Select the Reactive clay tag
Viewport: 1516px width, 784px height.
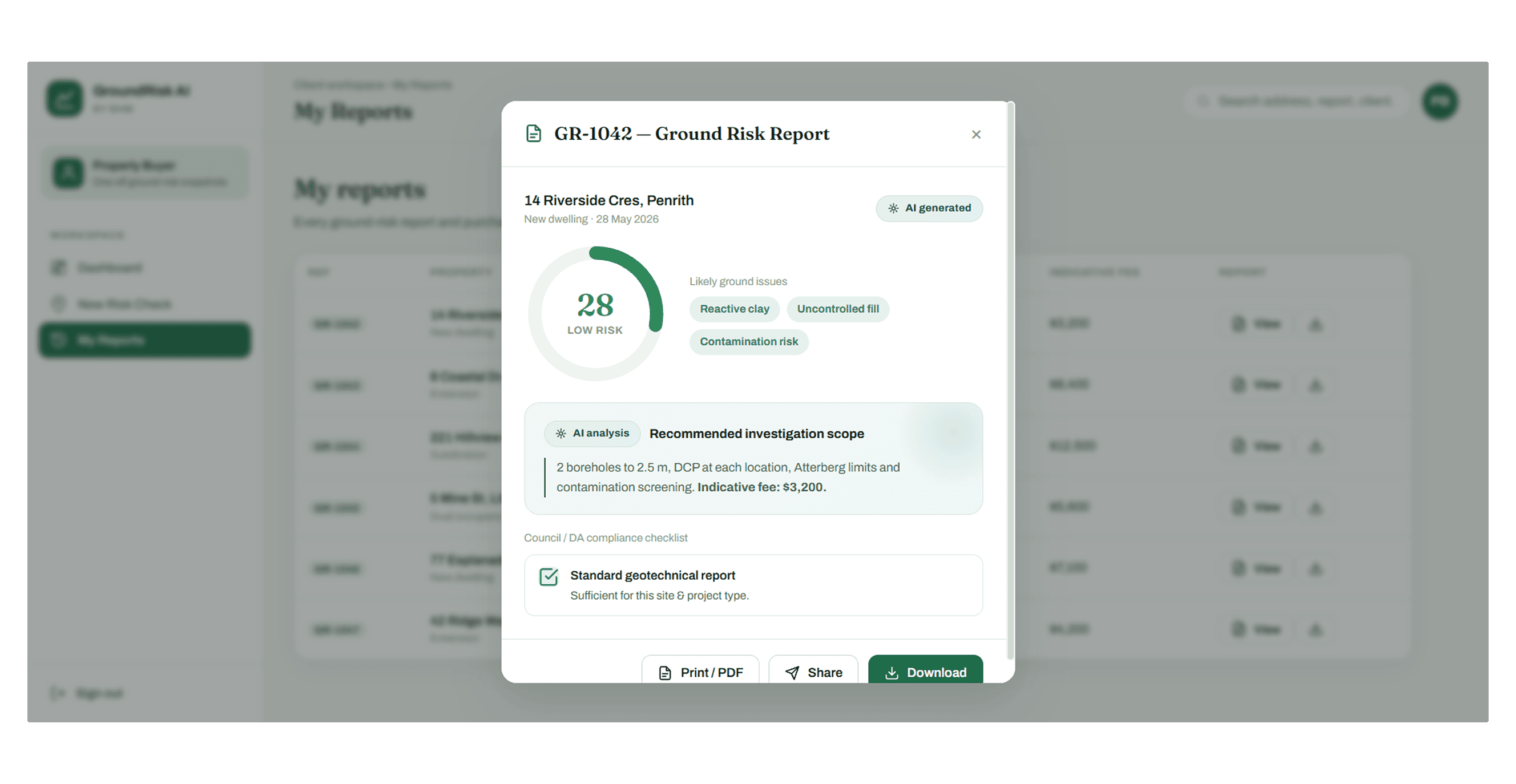(735, 309)
